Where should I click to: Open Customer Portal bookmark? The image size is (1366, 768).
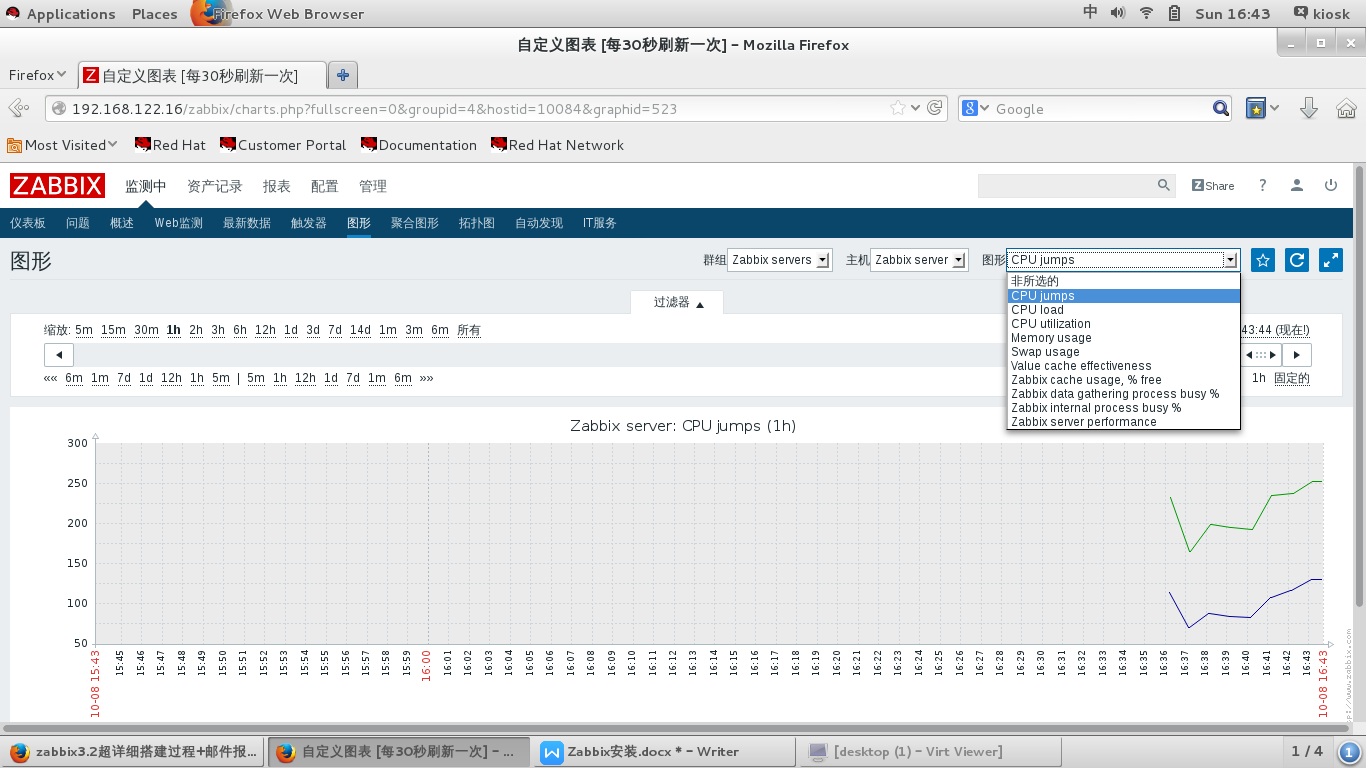tap(283, 145)
